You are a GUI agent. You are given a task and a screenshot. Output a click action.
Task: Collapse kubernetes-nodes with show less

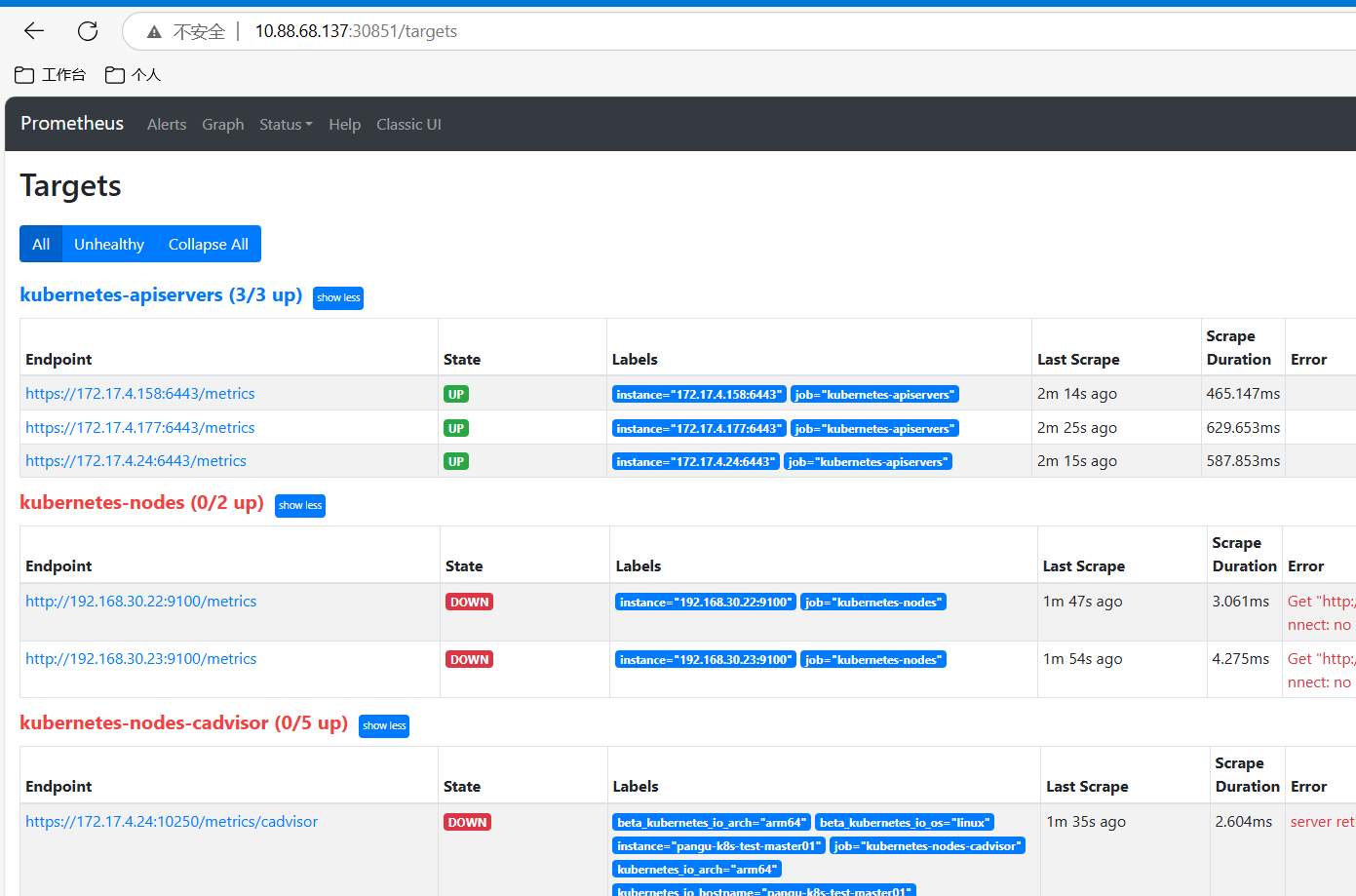coord(300,505)
